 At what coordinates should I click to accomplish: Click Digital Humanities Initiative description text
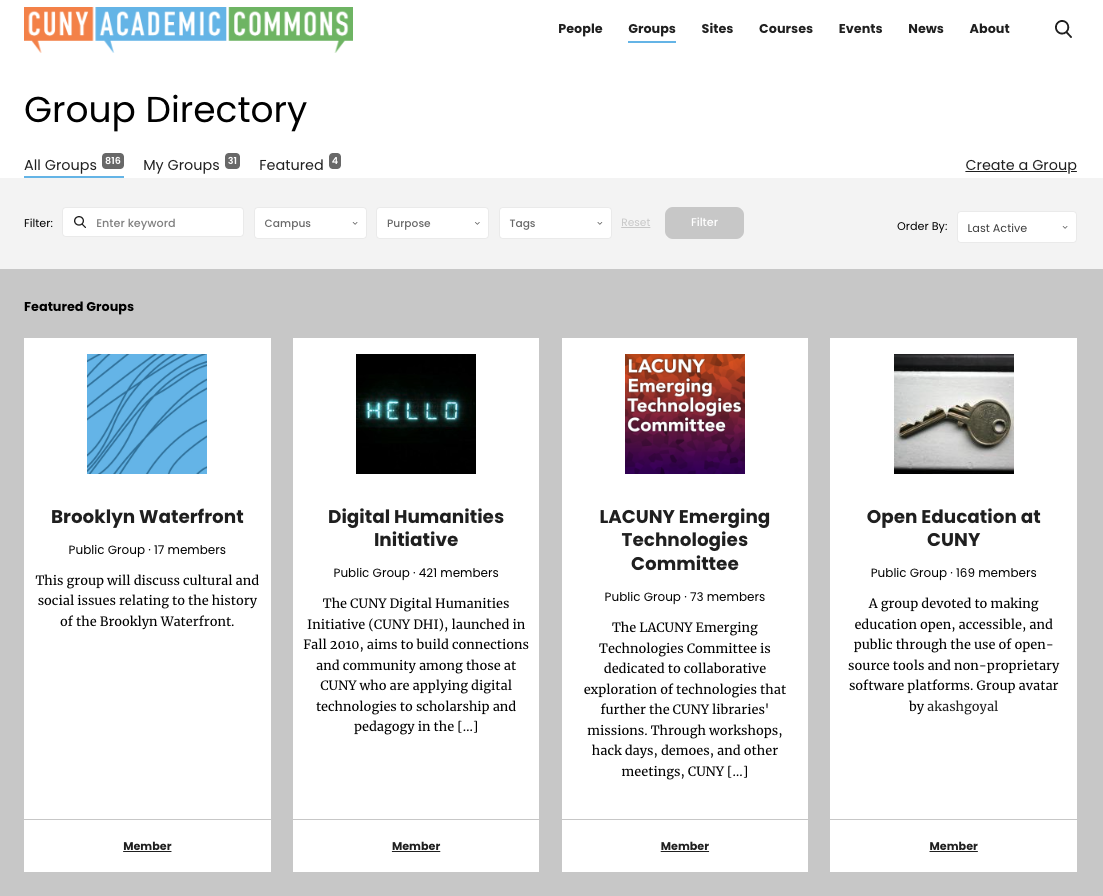416,665
